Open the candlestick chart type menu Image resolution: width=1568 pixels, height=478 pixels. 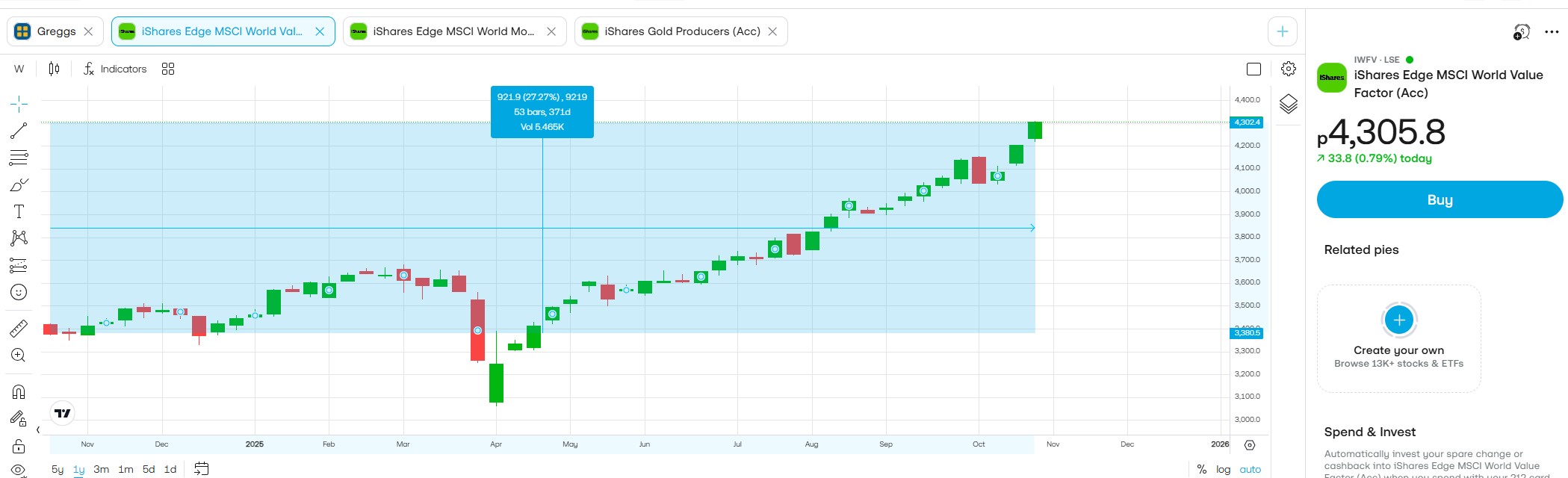point(54,69)
